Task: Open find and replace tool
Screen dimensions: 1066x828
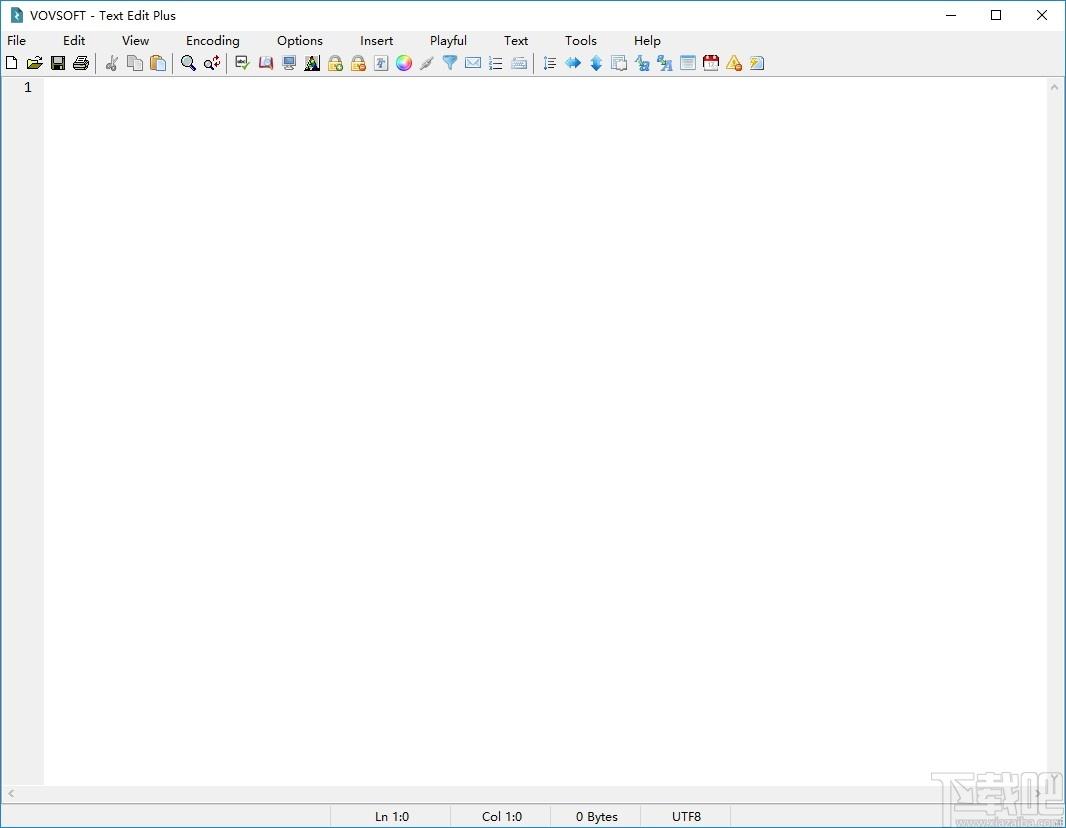Action: click(212, 63)
